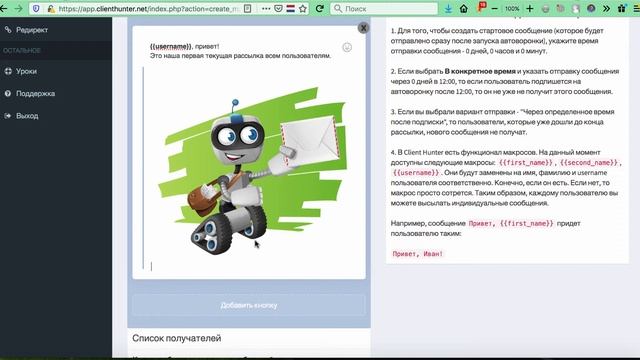Viewport: 640px width, 360px height.
Task: Reload the page
Action: click(x=320, y=8)
